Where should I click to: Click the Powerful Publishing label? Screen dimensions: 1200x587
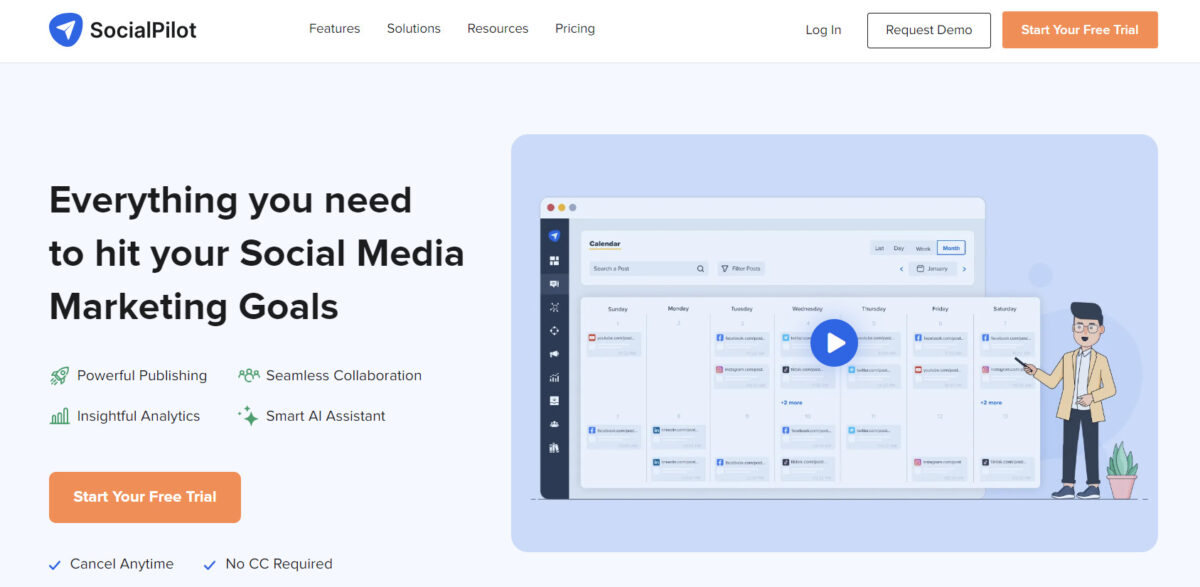tap(142, 376)
